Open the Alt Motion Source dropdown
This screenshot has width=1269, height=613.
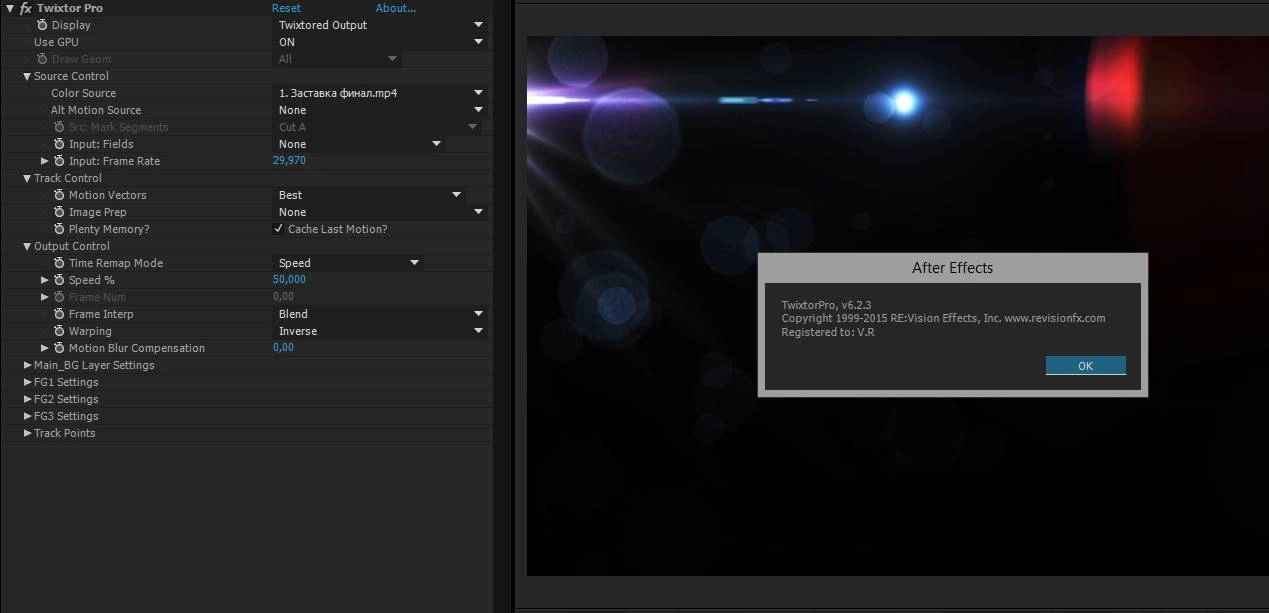click(381, 110)
